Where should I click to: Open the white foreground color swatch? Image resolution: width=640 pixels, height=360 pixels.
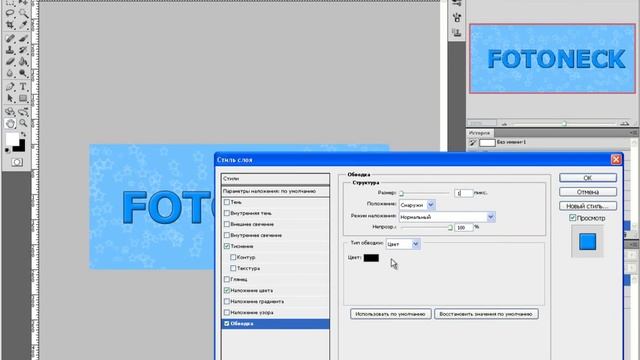(12, 139)
